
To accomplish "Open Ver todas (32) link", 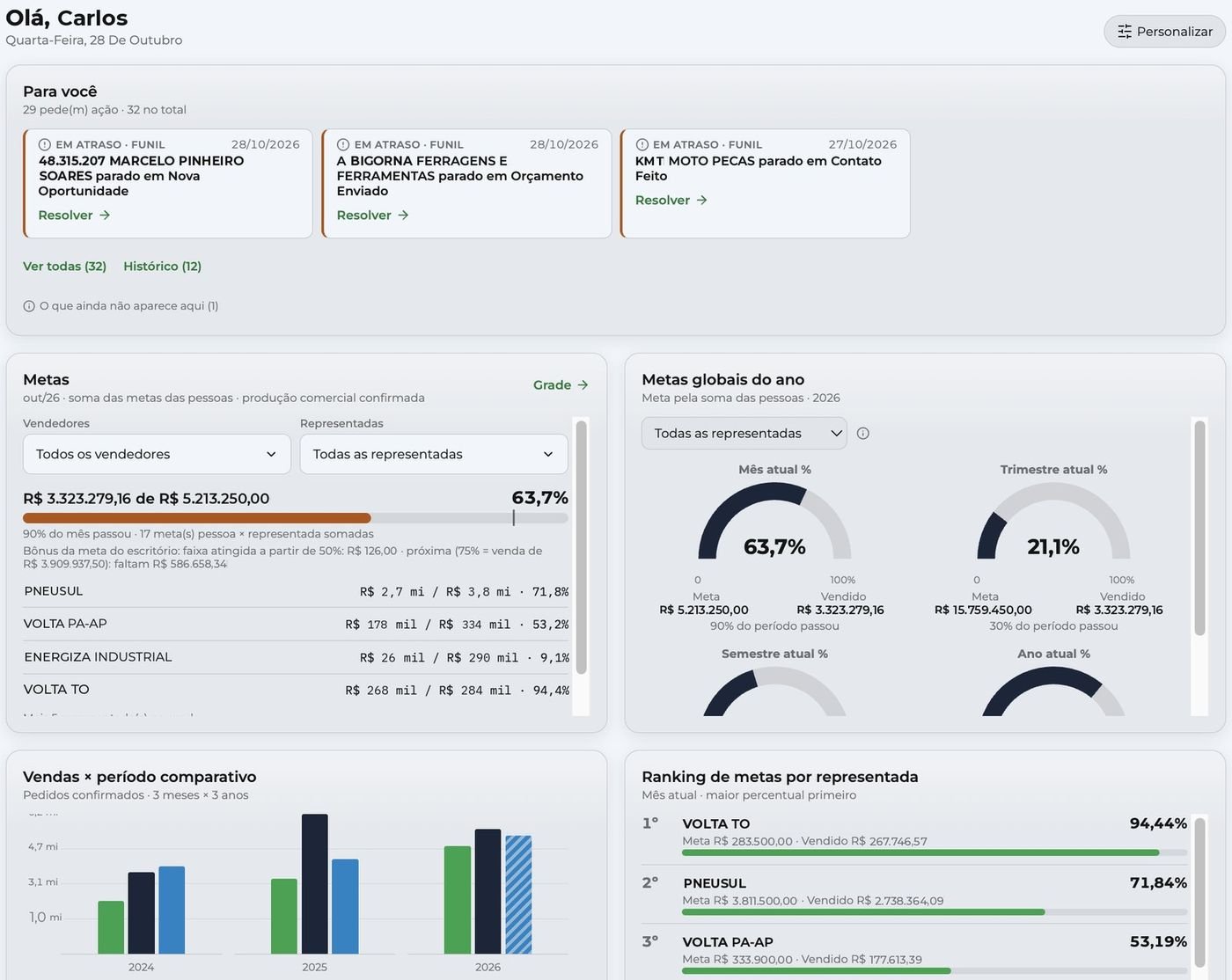I will click(x=64, y=266).
